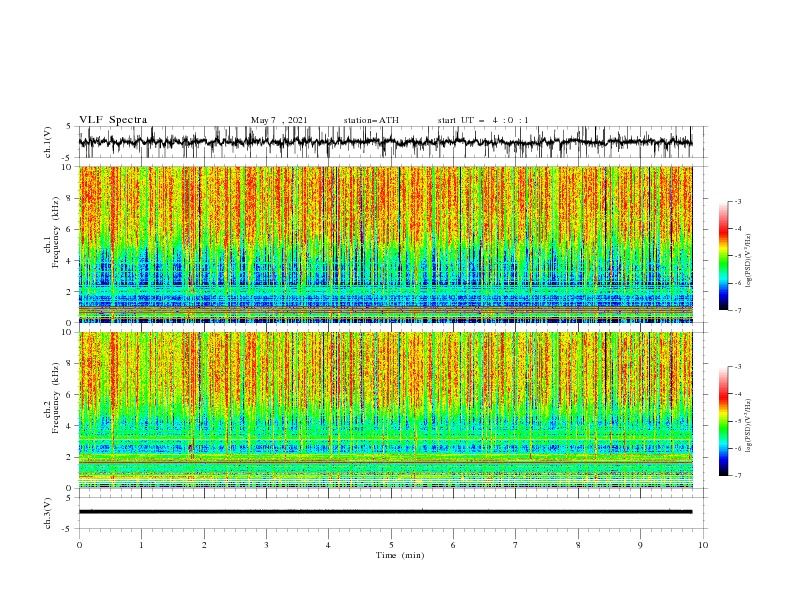Click the "station=ATH" header label

pos(371,120)
